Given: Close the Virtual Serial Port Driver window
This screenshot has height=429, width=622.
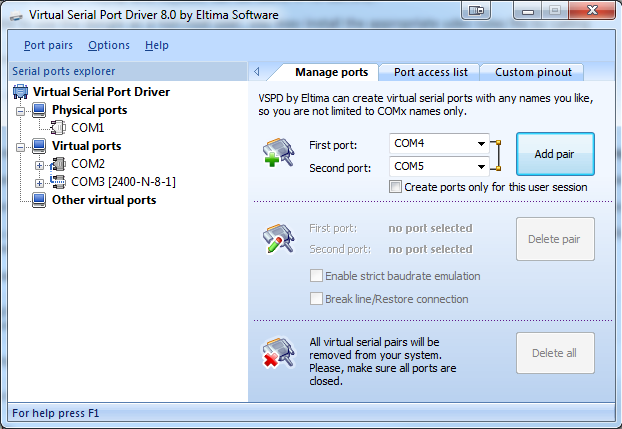Looking at the screenshot, I should [592, 10].
